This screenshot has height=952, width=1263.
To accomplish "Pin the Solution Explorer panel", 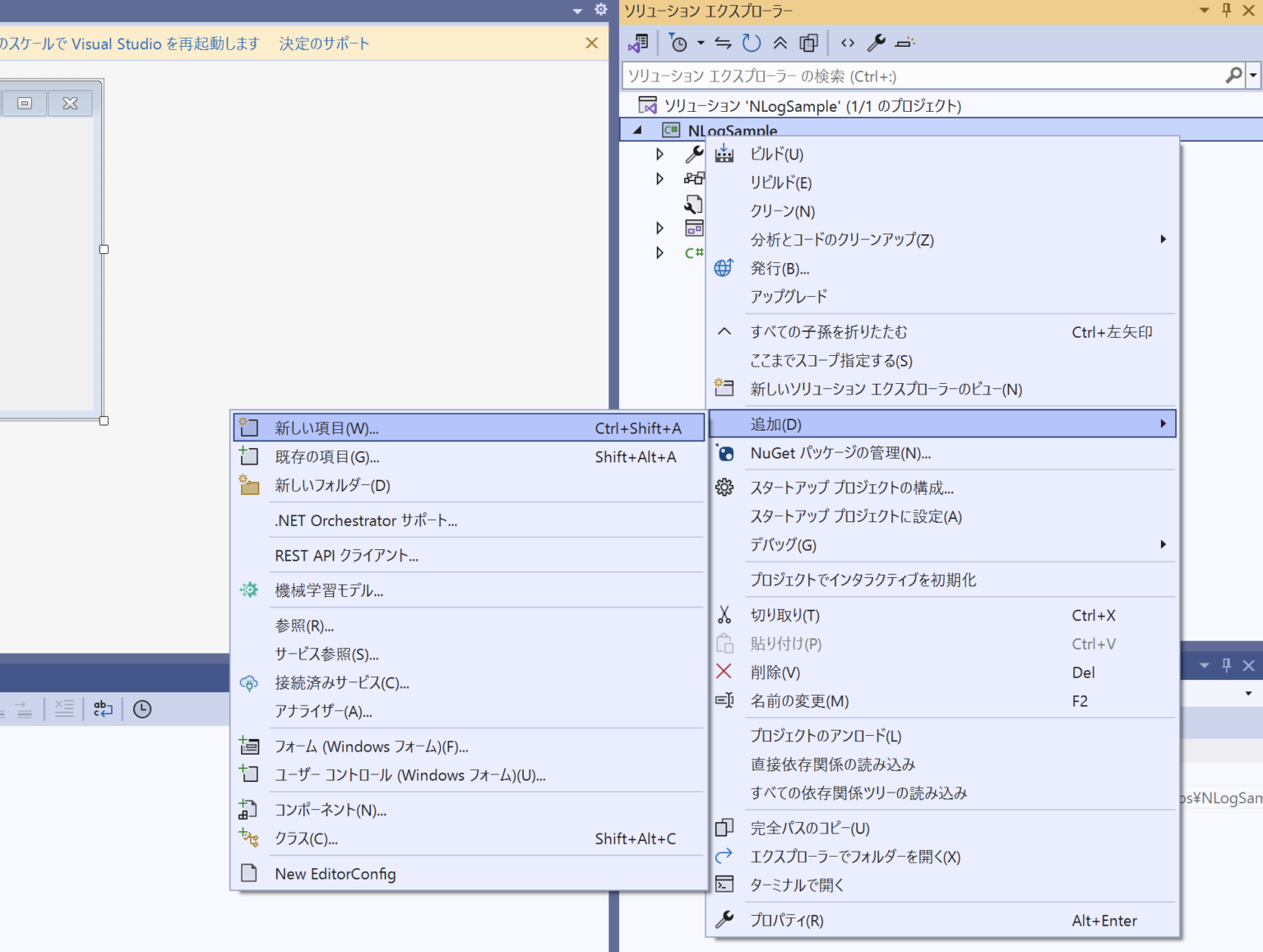I will click(1225, 11).
